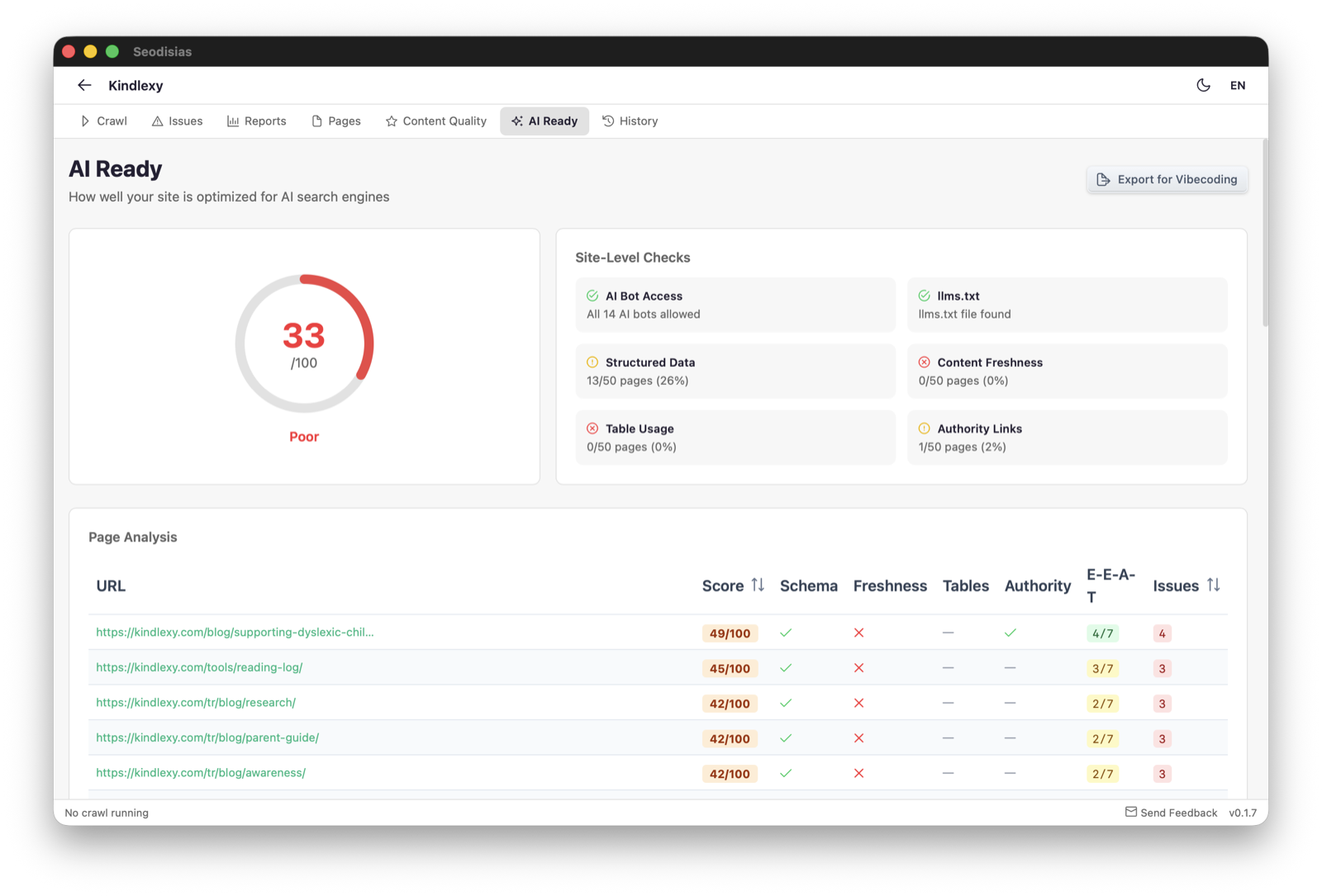The height and width of the screenshot is (896, 1322).
Task: Open the tr/blog/awareness URL
Action: pos(201,773)
